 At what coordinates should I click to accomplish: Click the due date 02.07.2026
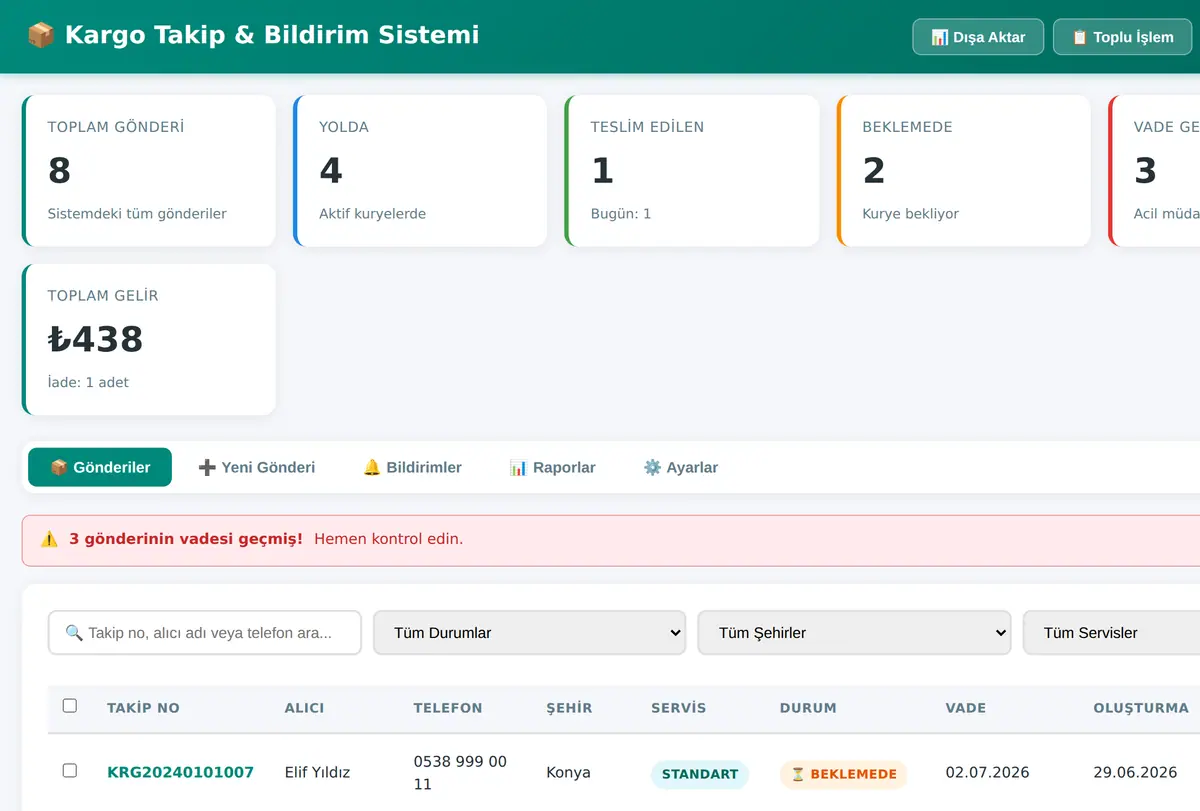pyautogui.click(x=988, y=772)
